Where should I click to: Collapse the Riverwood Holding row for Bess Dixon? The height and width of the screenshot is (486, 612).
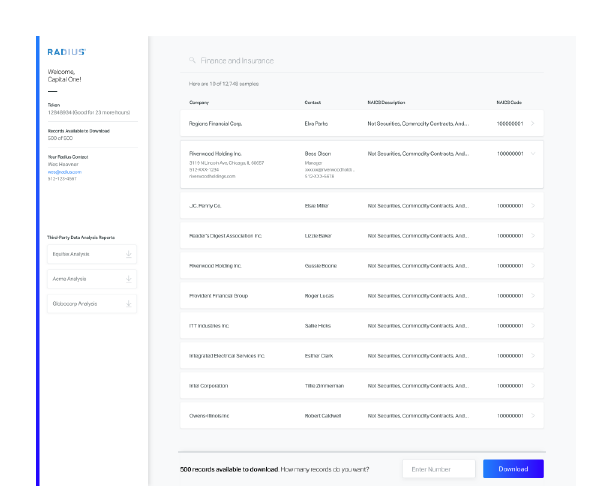coord(533,153)
